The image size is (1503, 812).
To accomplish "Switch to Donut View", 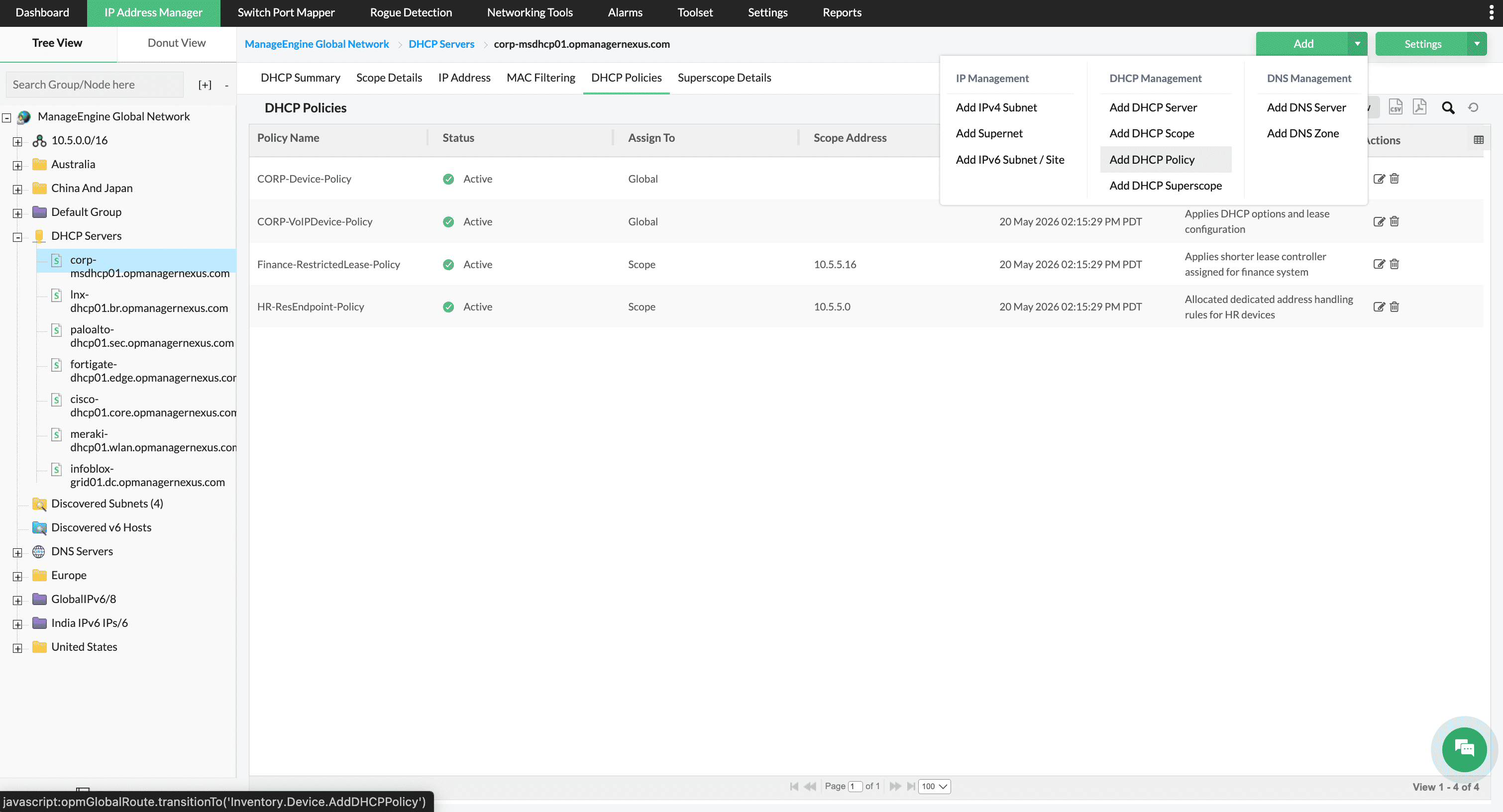I will (x=176, y=43).
